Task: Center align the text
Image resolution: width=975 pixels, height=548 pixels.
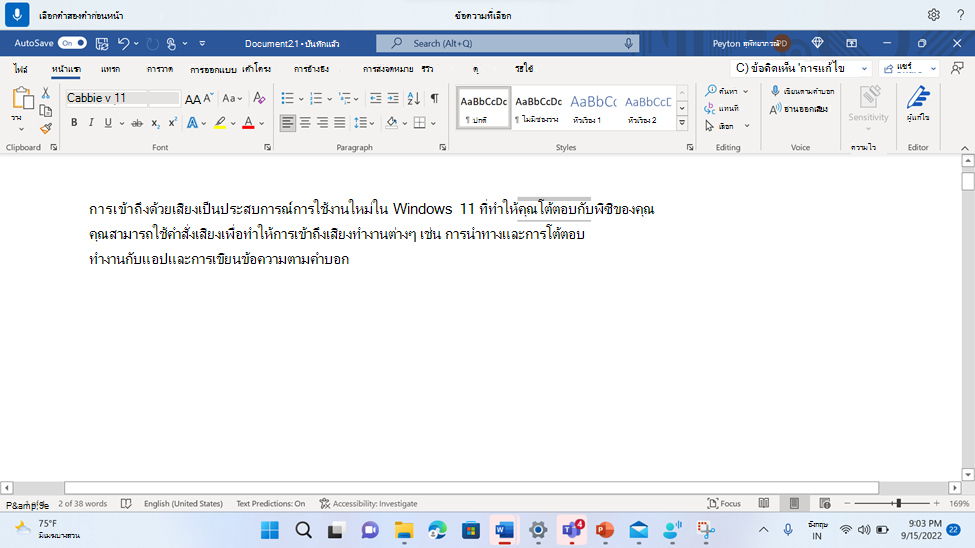Action: (x=305, y=123)
